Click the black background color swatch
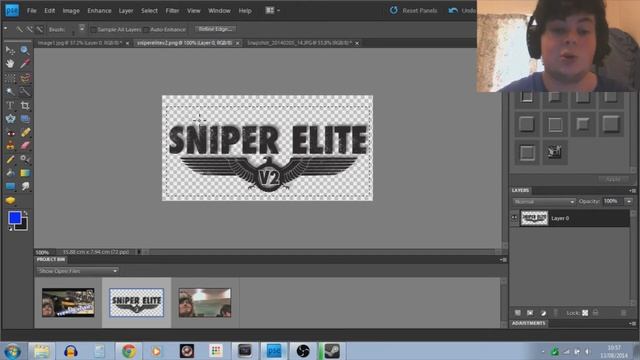 point(23,226)
